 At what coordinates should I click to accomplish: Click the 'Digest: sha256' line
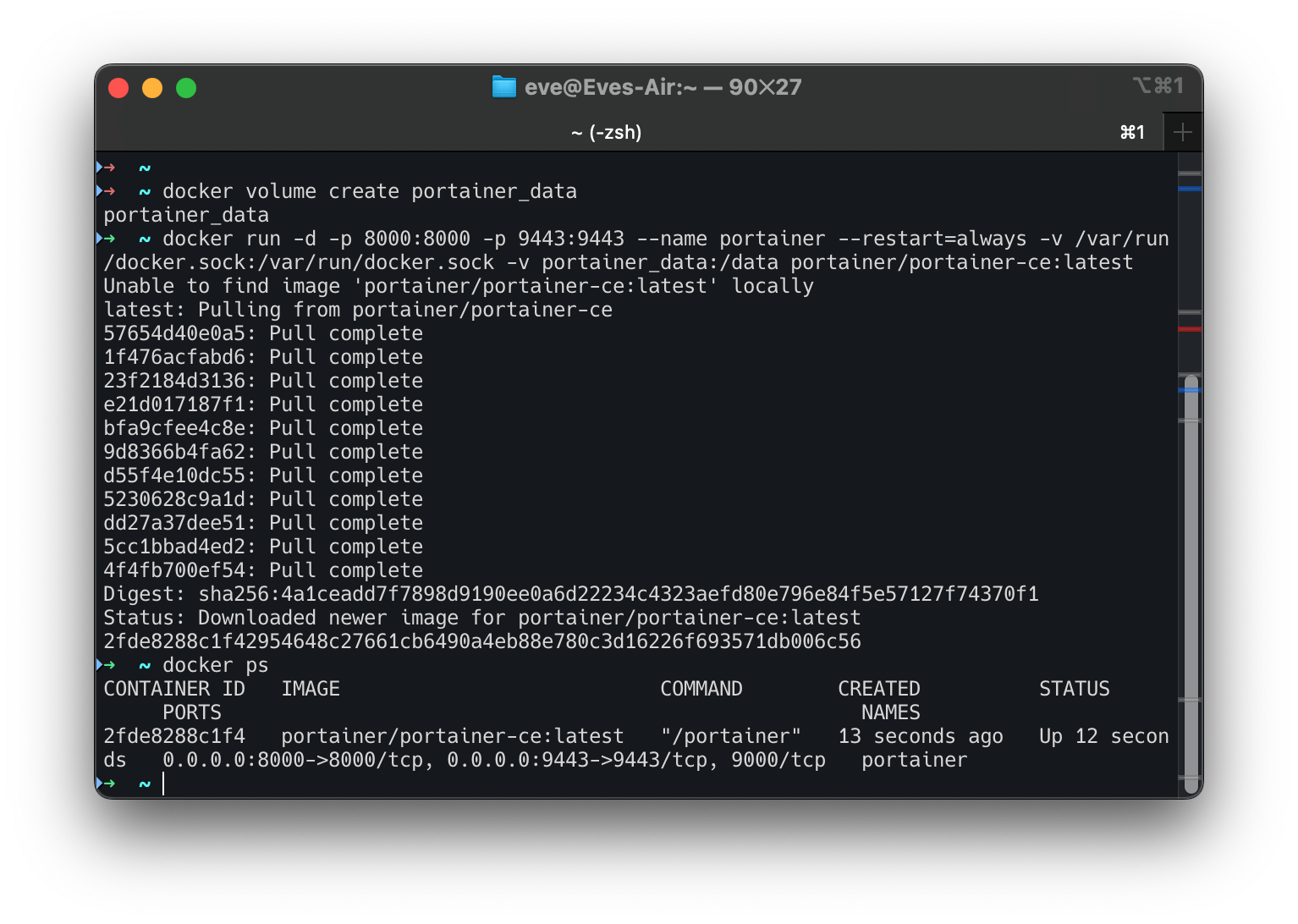click(x=571, y=594)
